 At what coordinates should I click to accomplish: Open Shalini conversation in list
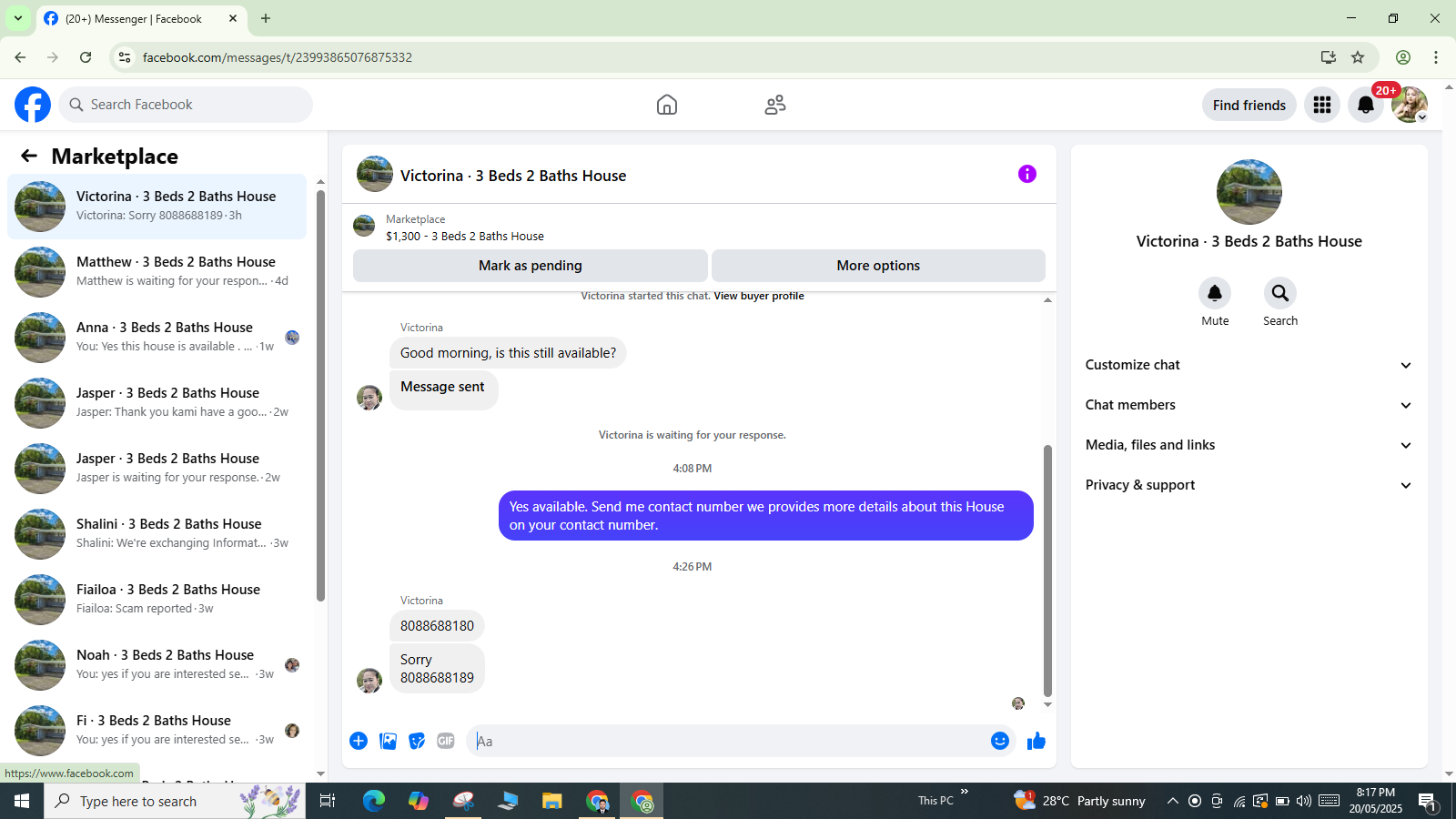pyautogui.click(x=157, y=534)
